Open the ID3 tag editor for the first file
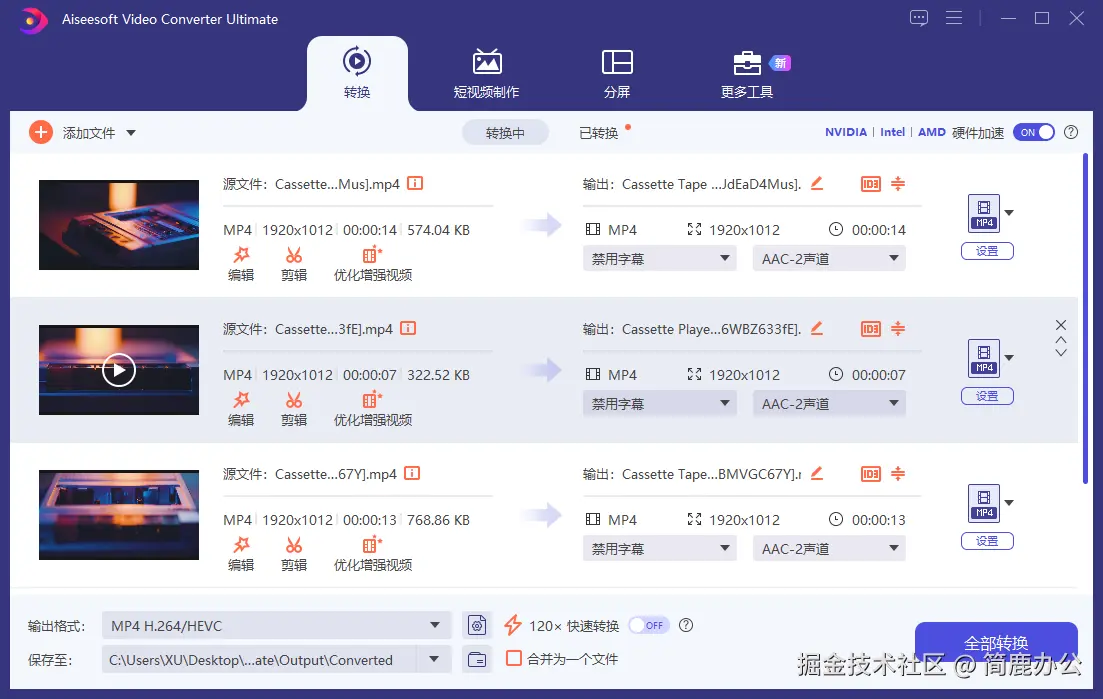Viewport: 1103px width, 699px height. [869, 184]
